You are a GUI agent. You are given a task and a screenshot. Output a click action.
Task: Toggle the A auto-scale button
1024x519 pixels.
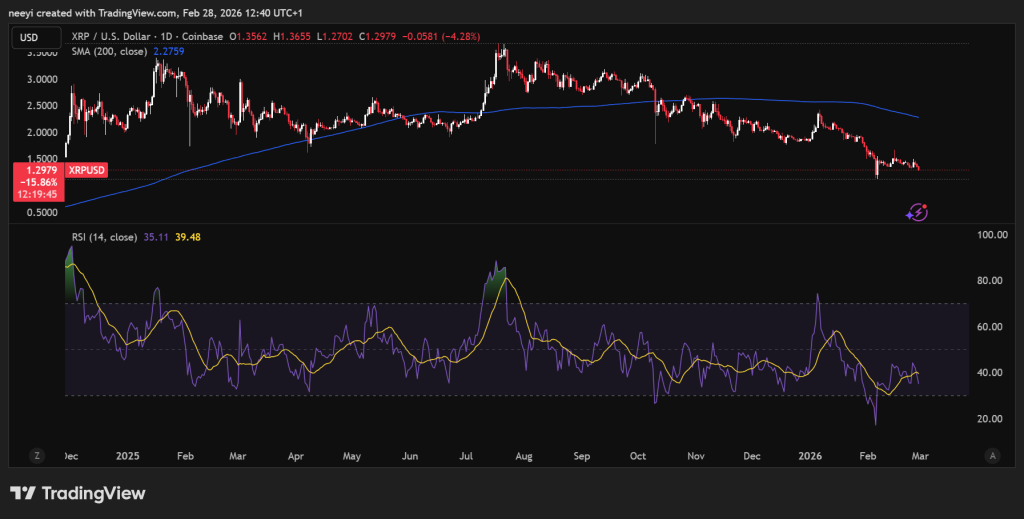pos(991,455)
